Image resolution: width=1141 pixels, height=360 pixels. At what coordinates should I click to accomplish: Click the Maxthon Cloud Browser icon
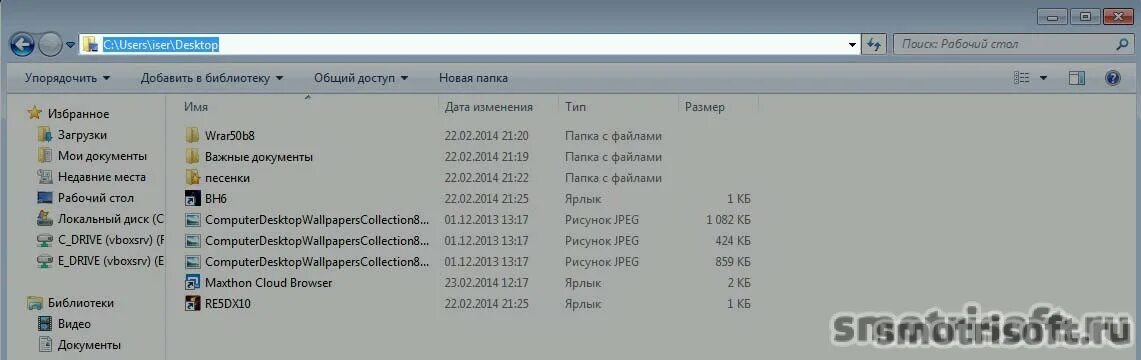[x=192, y=283]
